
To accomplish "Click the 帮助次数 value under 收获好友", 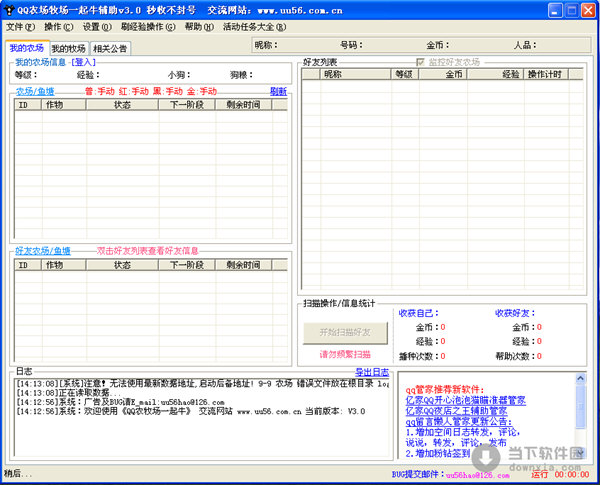I will tap(539, 356).
